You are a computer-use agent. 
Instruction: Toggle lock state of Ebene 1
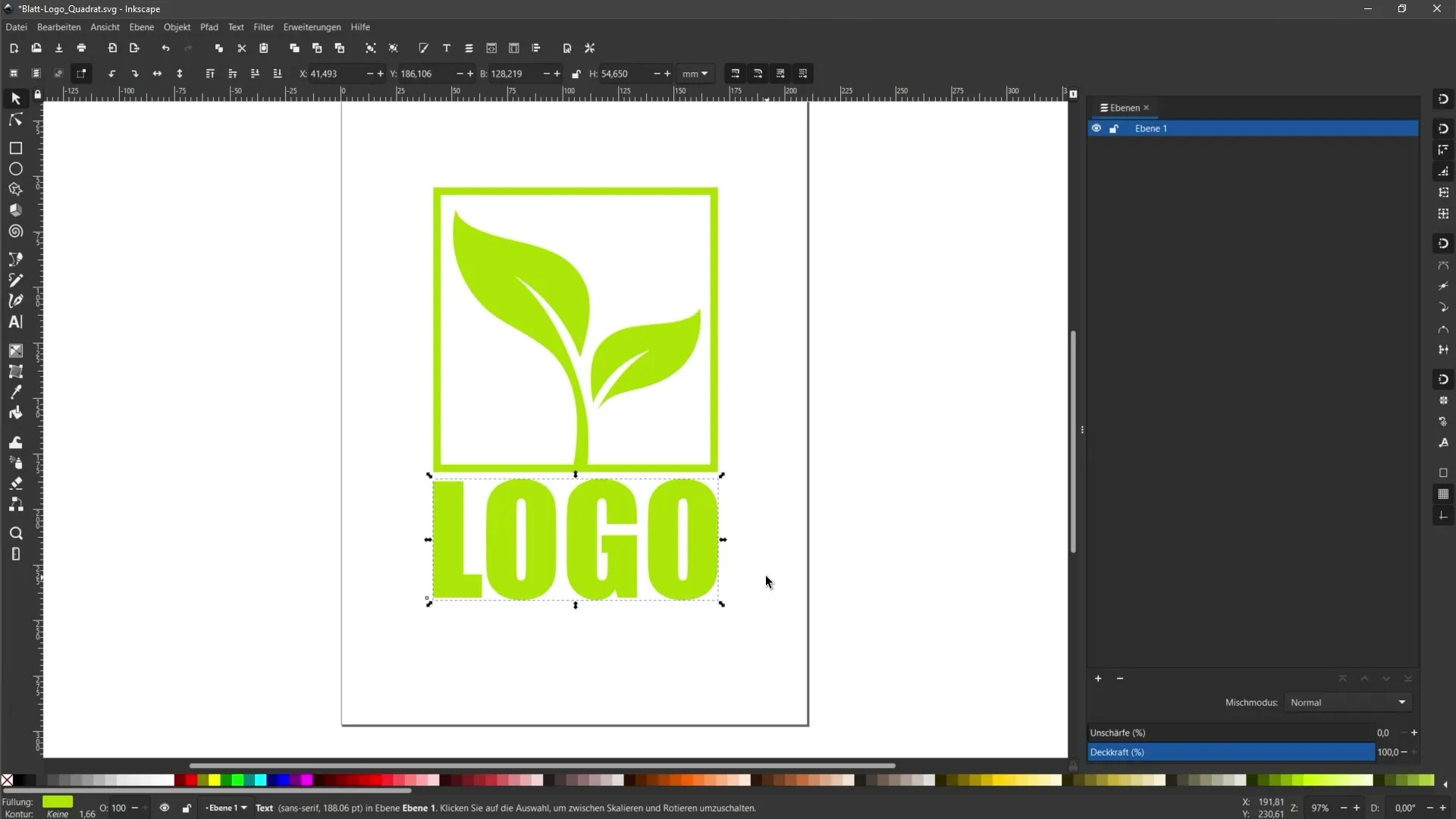(1113, 128)
